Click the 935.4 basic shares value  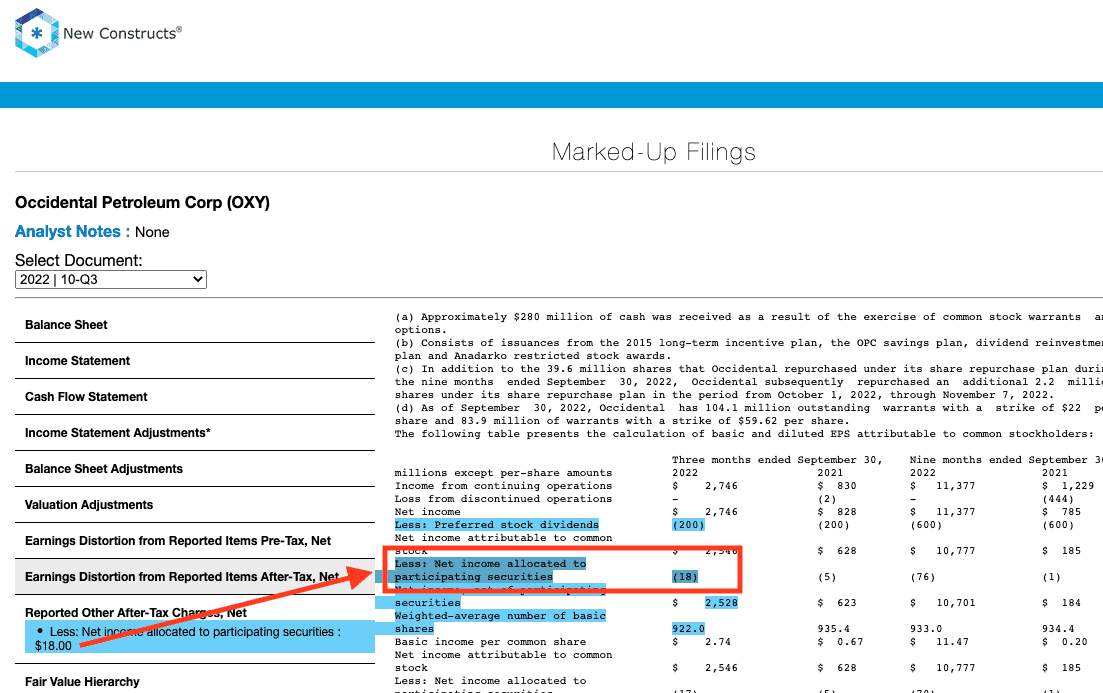coord(834,629)
